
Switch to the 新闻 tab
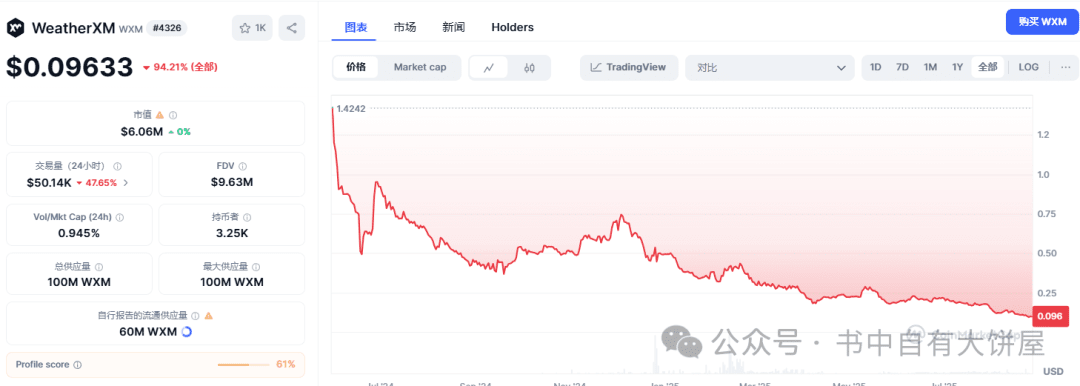tap(453, 28)
